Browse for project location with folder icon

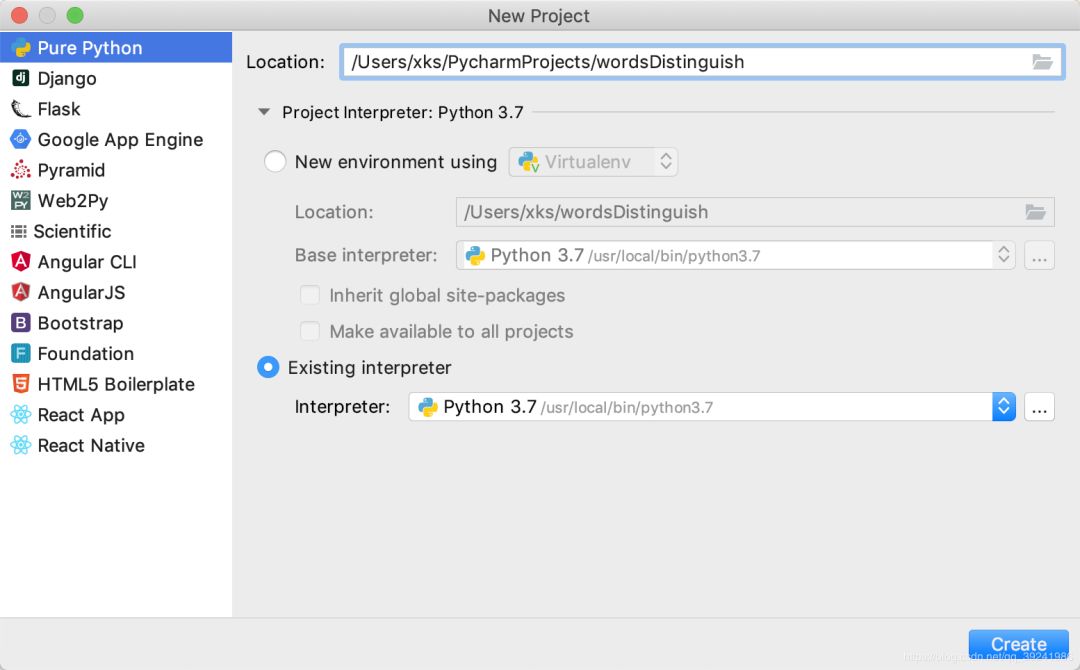1042,62
